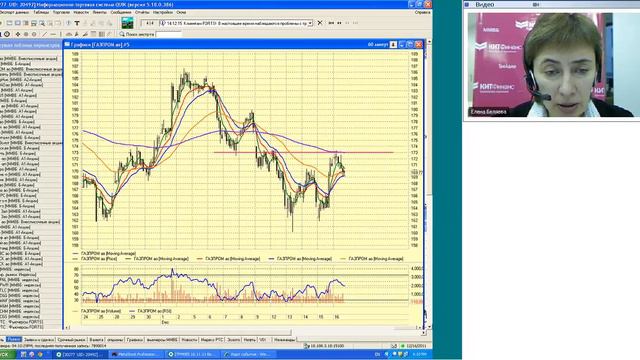The image size is (640, 360).
Task: Click the chart's horizontal scrollbar
Action: [243, 327]
